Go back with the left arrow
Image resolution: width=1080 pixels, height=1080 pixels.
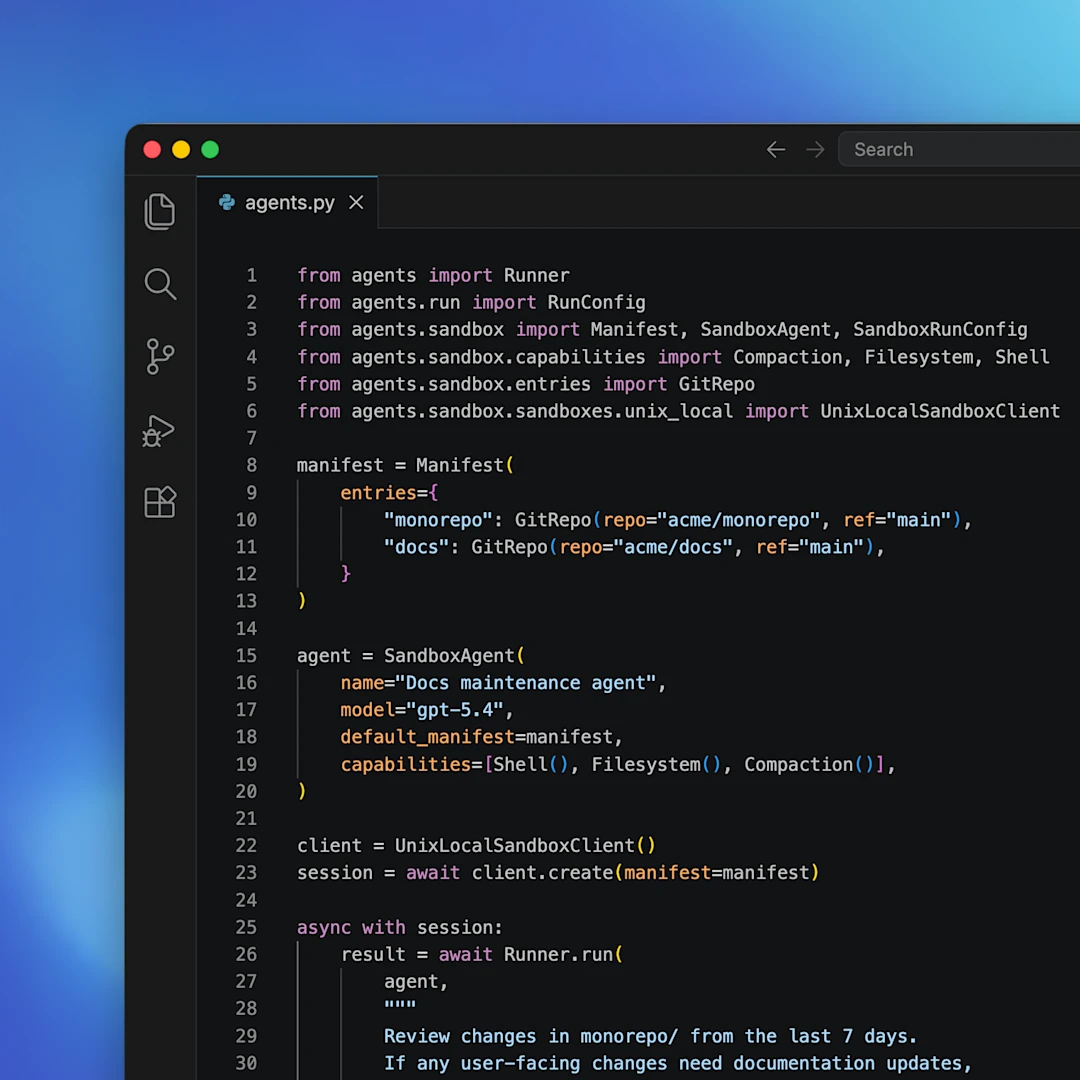(x=776, y=149)
